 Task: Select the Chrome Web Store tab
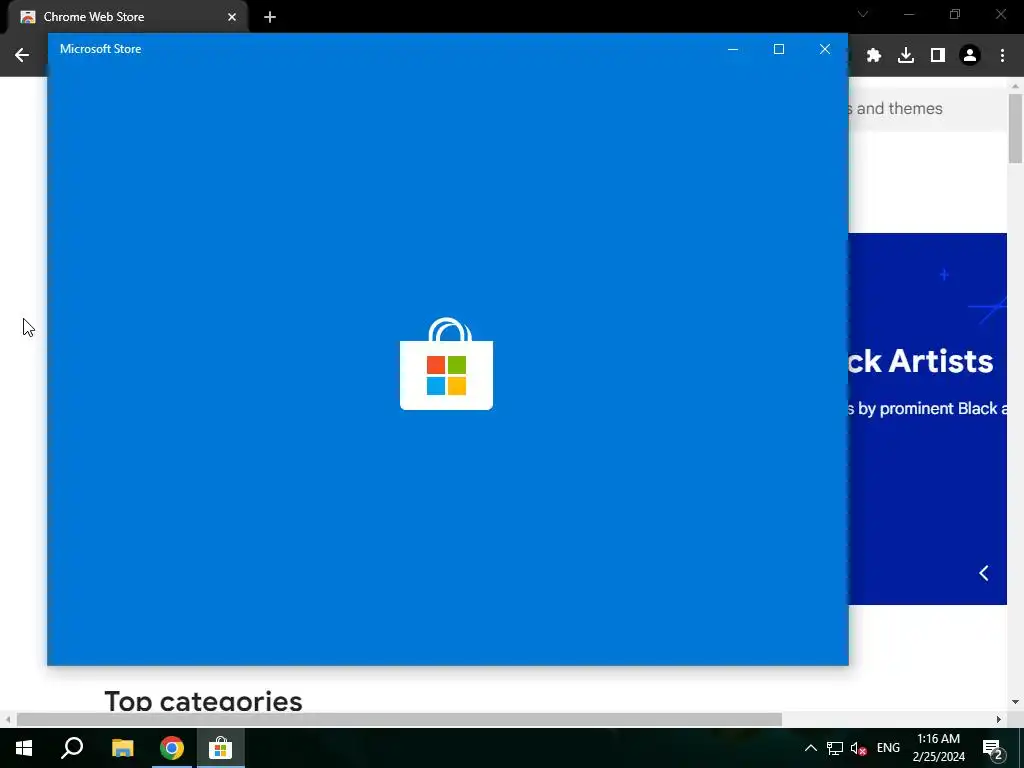tap(127, 17)
